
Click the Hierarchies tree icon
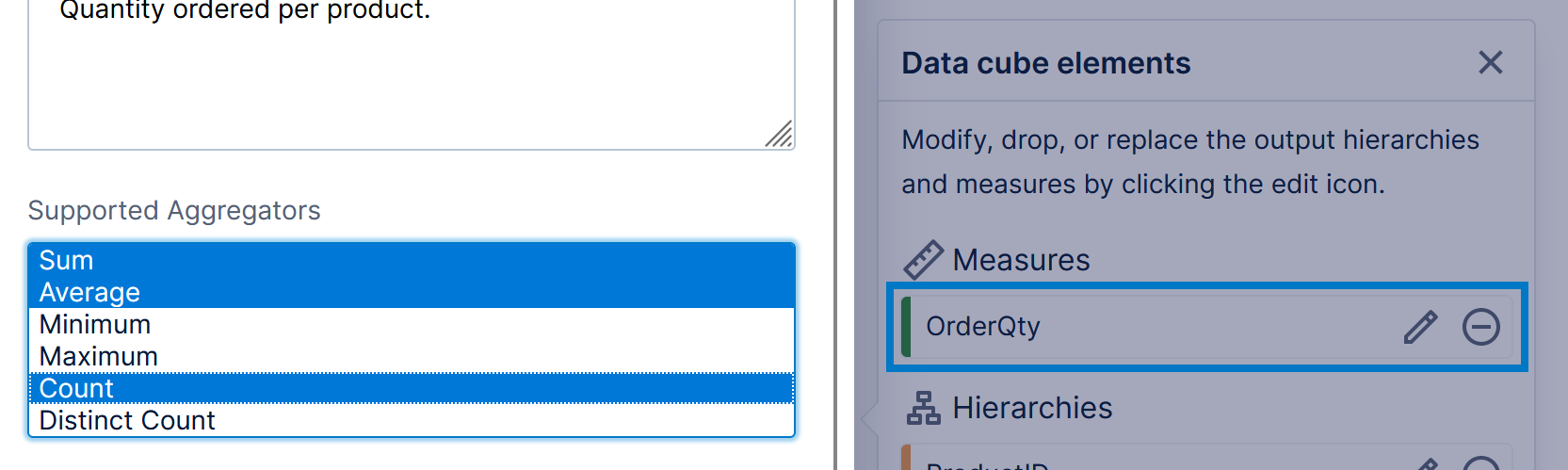coord(923,408)
